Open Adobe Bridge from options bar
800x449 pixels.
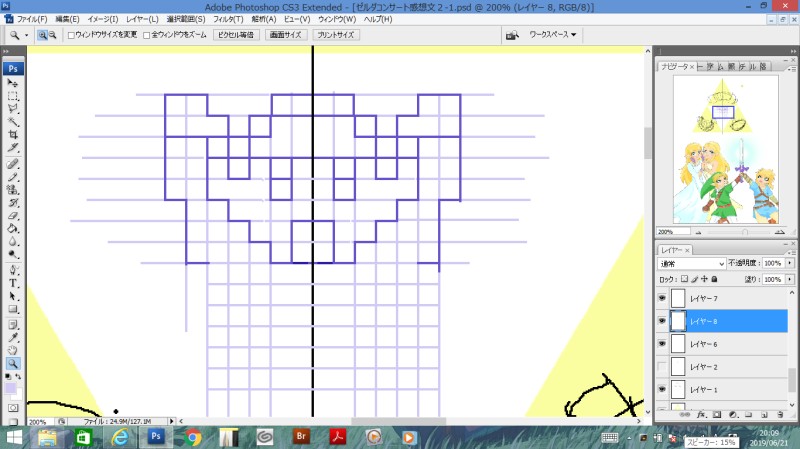click(512, 35)
